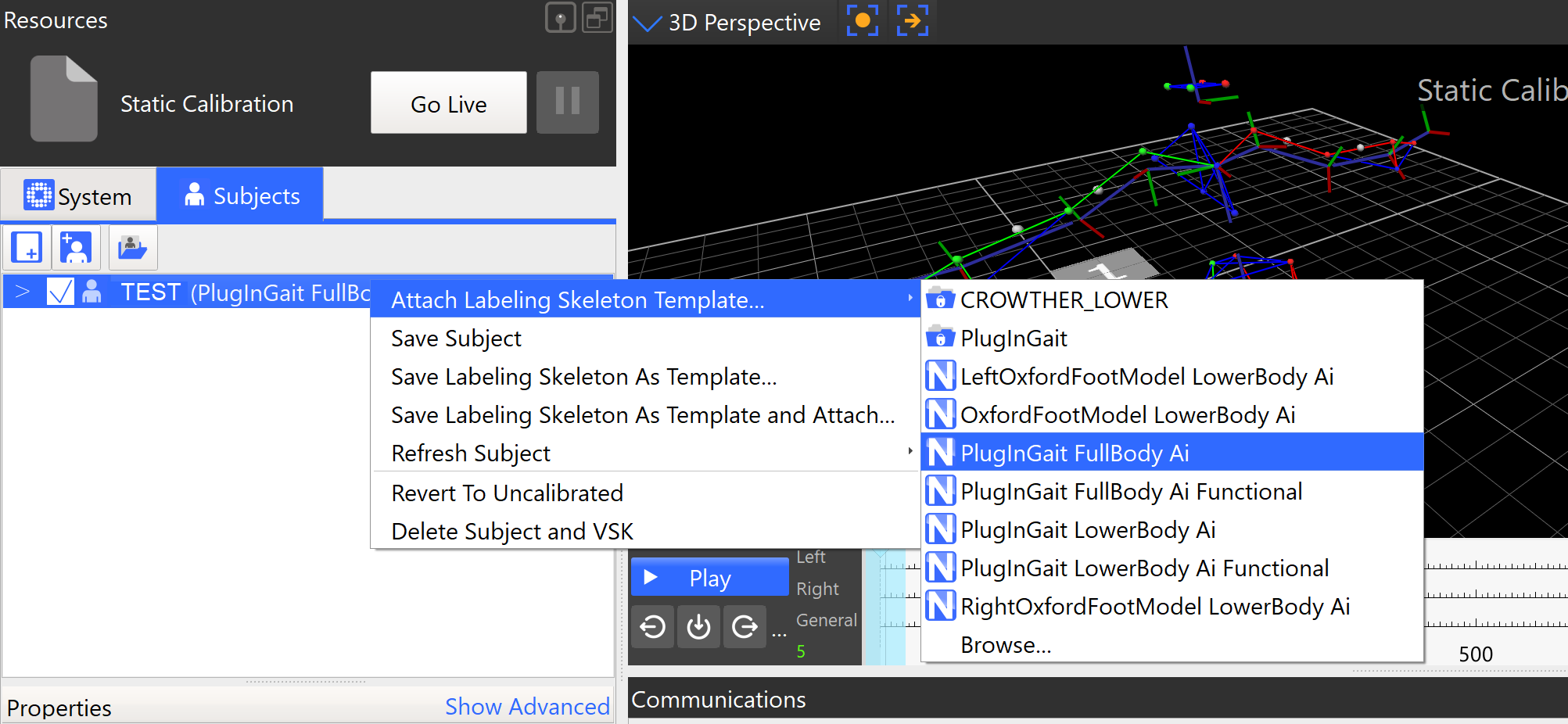Click the previous event arrow icon

[653, 627]
